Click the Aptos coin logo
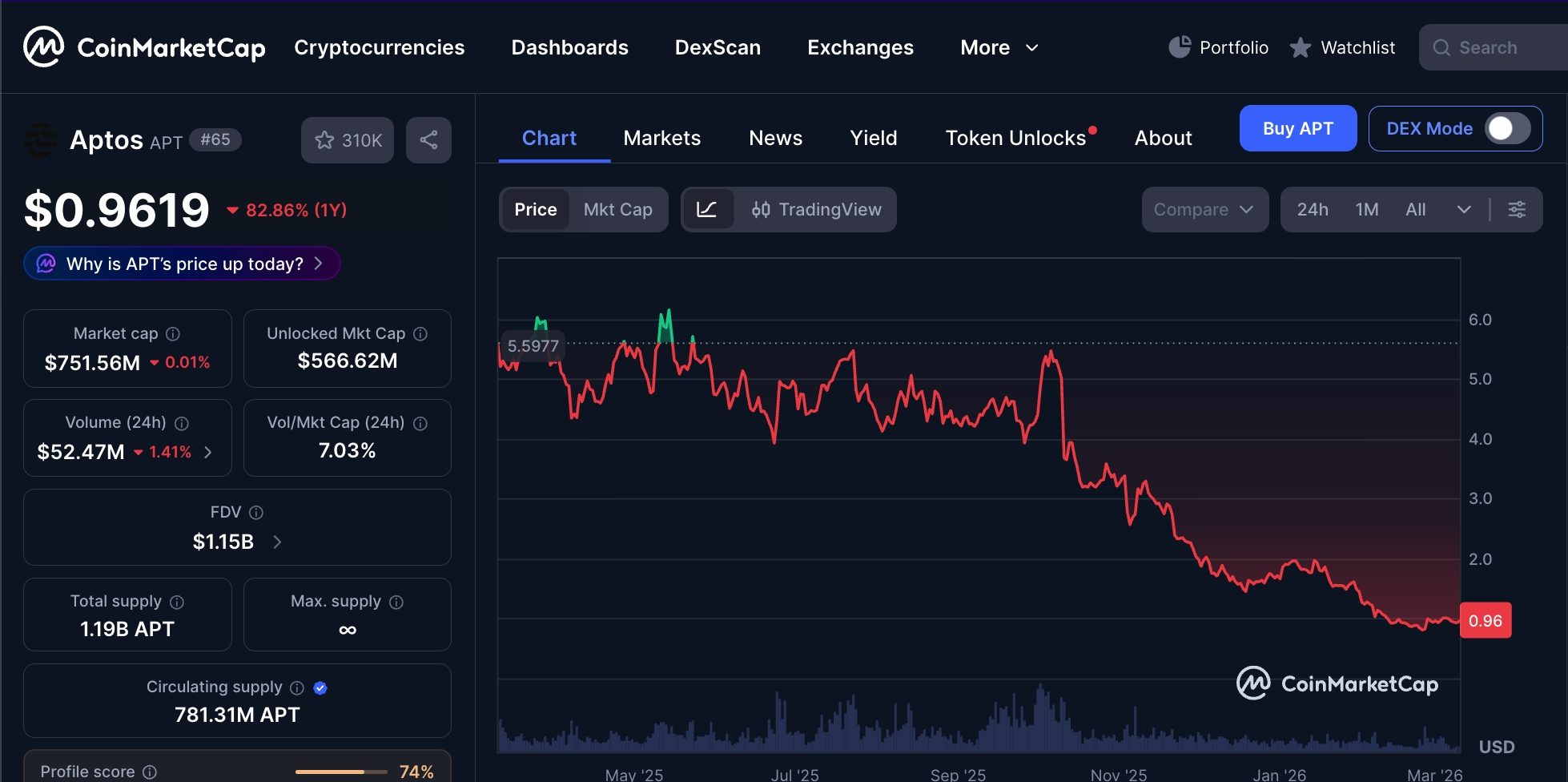The width and height of the screenshot is (1568, 782). coord(40,140)
